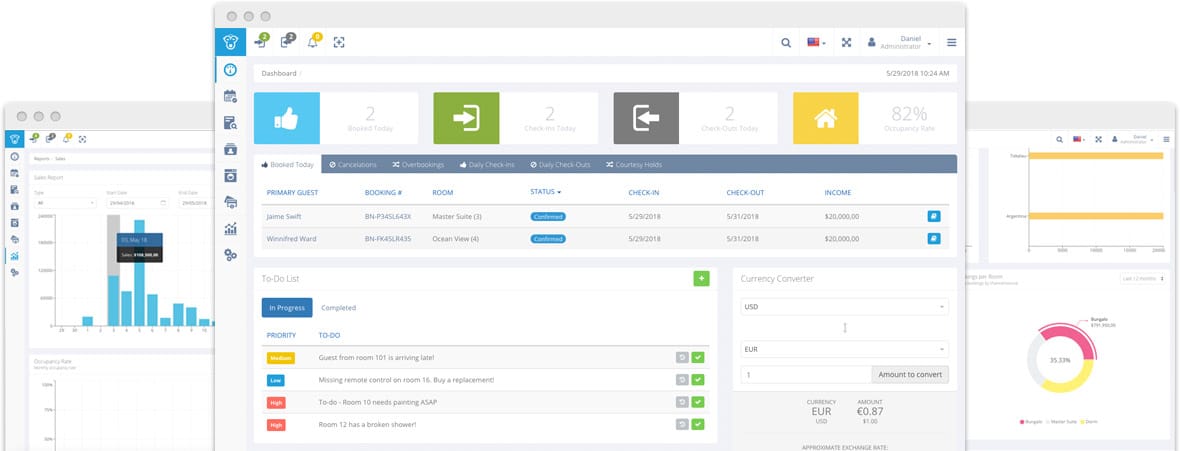Swap currencies with the vertical arrows icon
This screenshot has width=1180, height=451.
pyautogui.click(x=844, y=328)
